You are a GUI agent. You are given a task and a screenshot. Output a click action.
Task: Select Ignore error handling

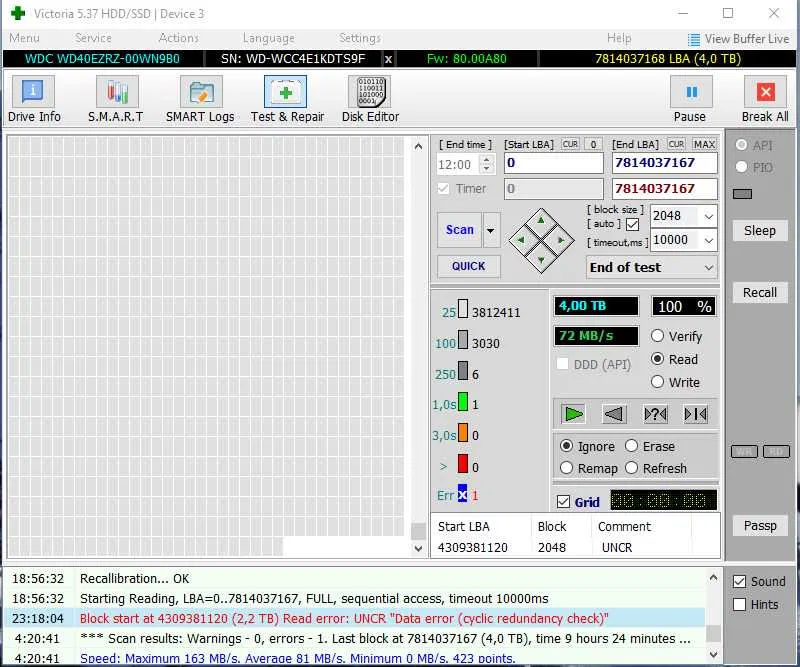point(566,446)
